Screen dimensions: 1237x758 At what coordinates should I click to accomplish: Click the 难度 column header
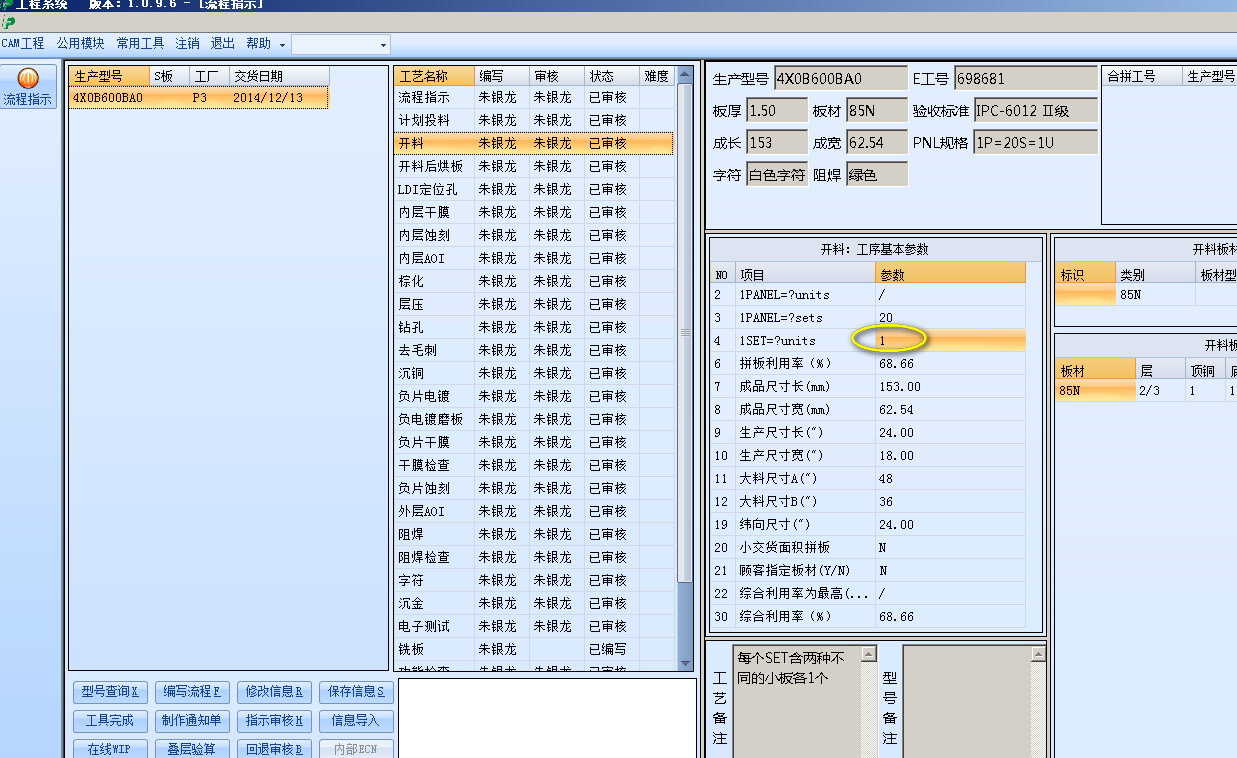pyautogui.click(x=657, y=76)
